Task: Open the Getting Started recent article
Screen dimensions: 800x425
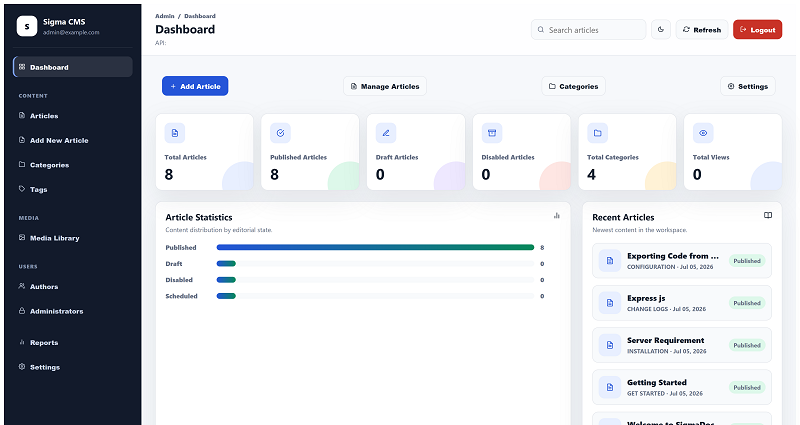Action: click(682, 387)
